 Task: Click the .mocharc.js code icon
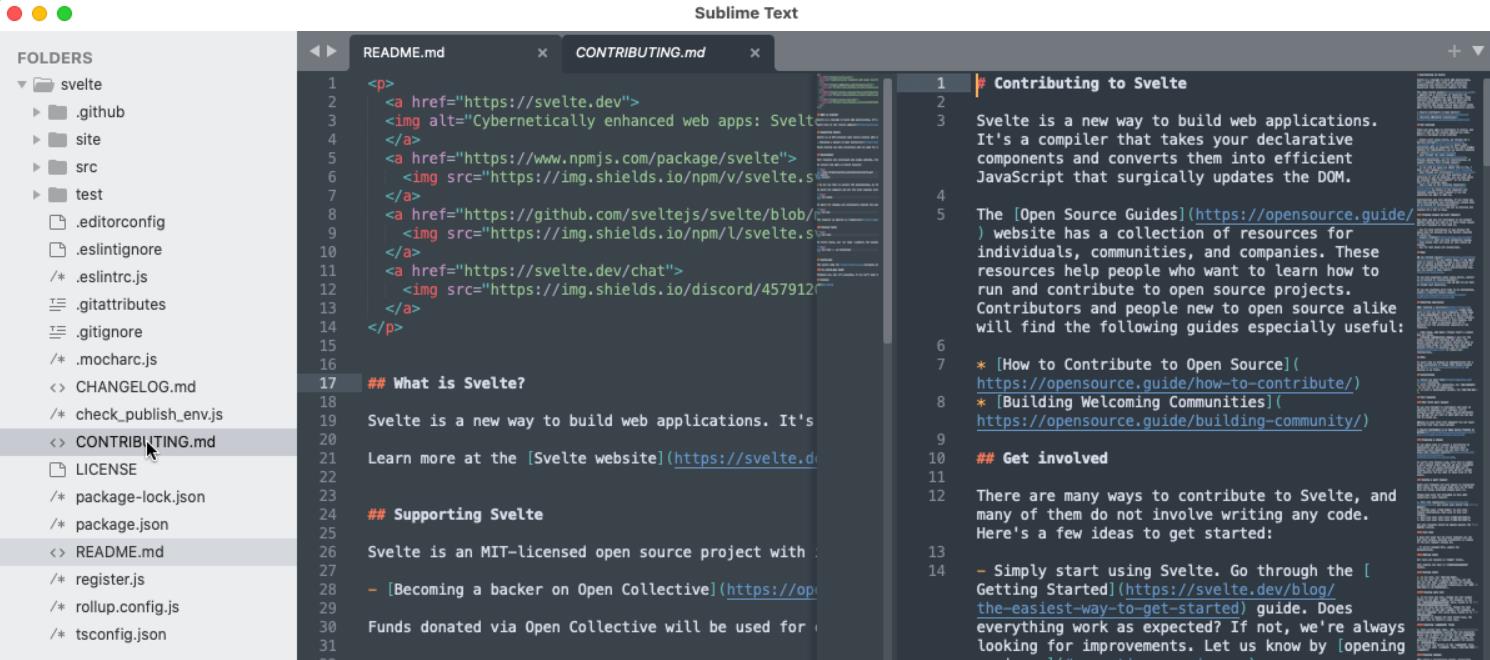[x=57, y=360]
